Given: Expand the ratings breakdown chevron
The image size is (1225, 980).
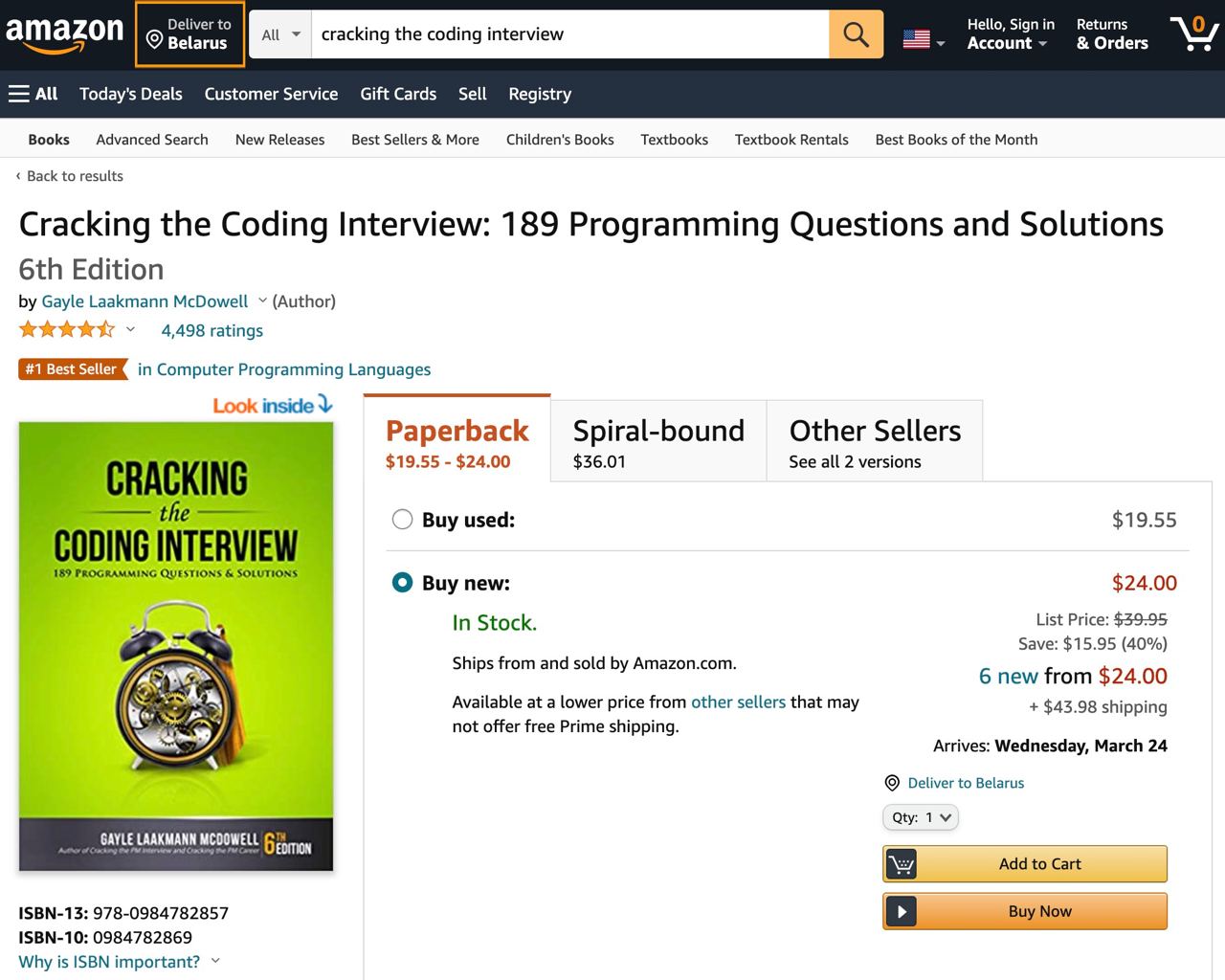Looking at the screenshot, I should pyautogui.click(x=130, y=330).
